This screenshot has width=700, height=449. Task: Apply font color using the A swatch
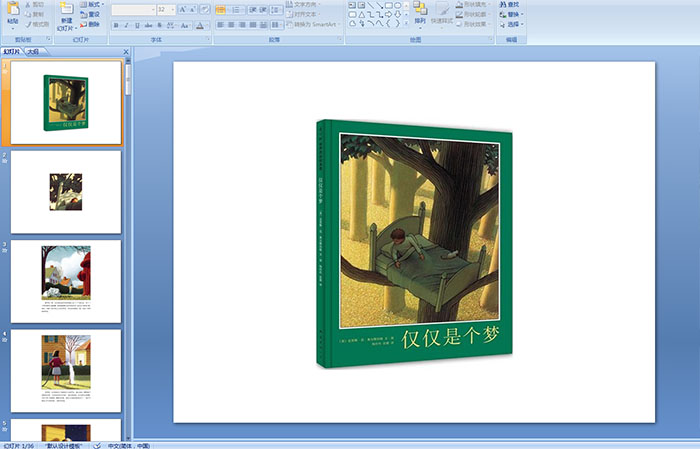[200, 25]
